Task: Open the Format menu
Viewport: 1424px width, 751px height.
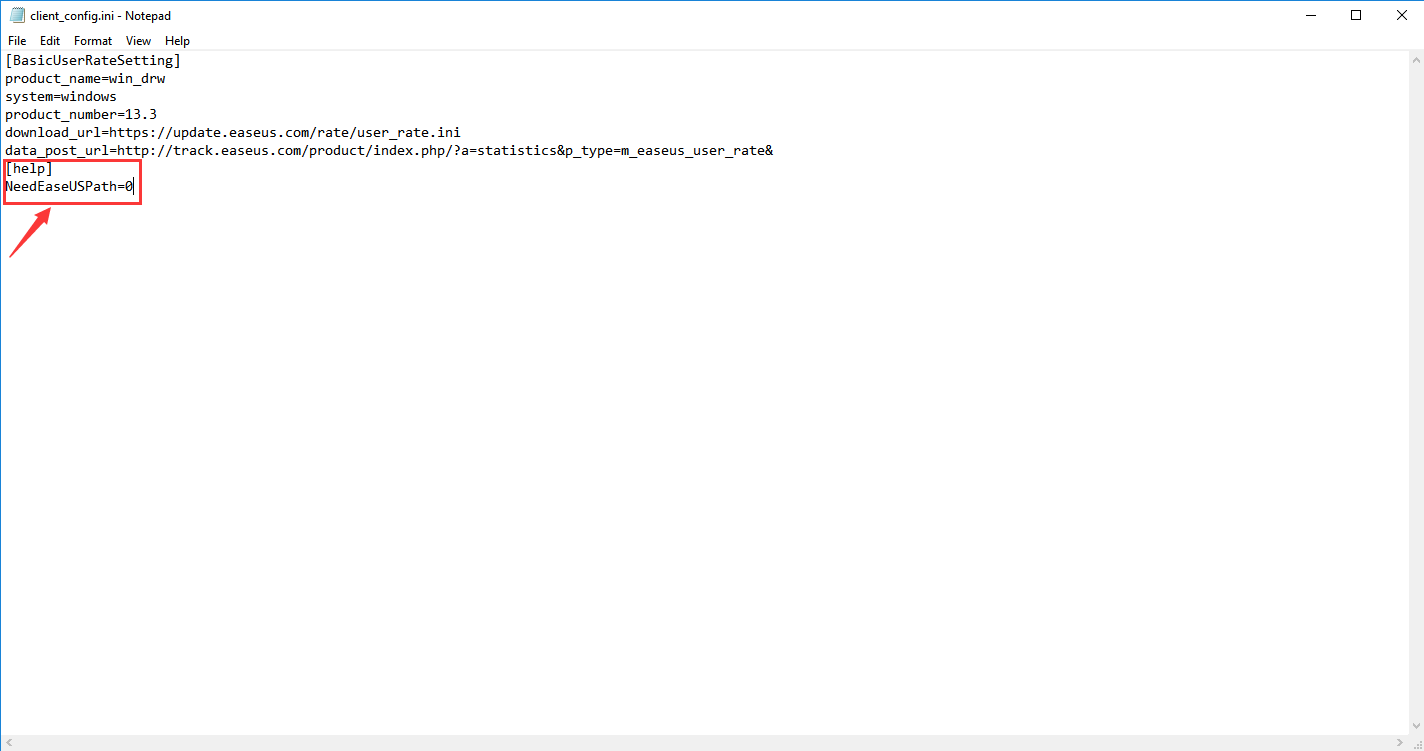Action: [x=93, y=41]
